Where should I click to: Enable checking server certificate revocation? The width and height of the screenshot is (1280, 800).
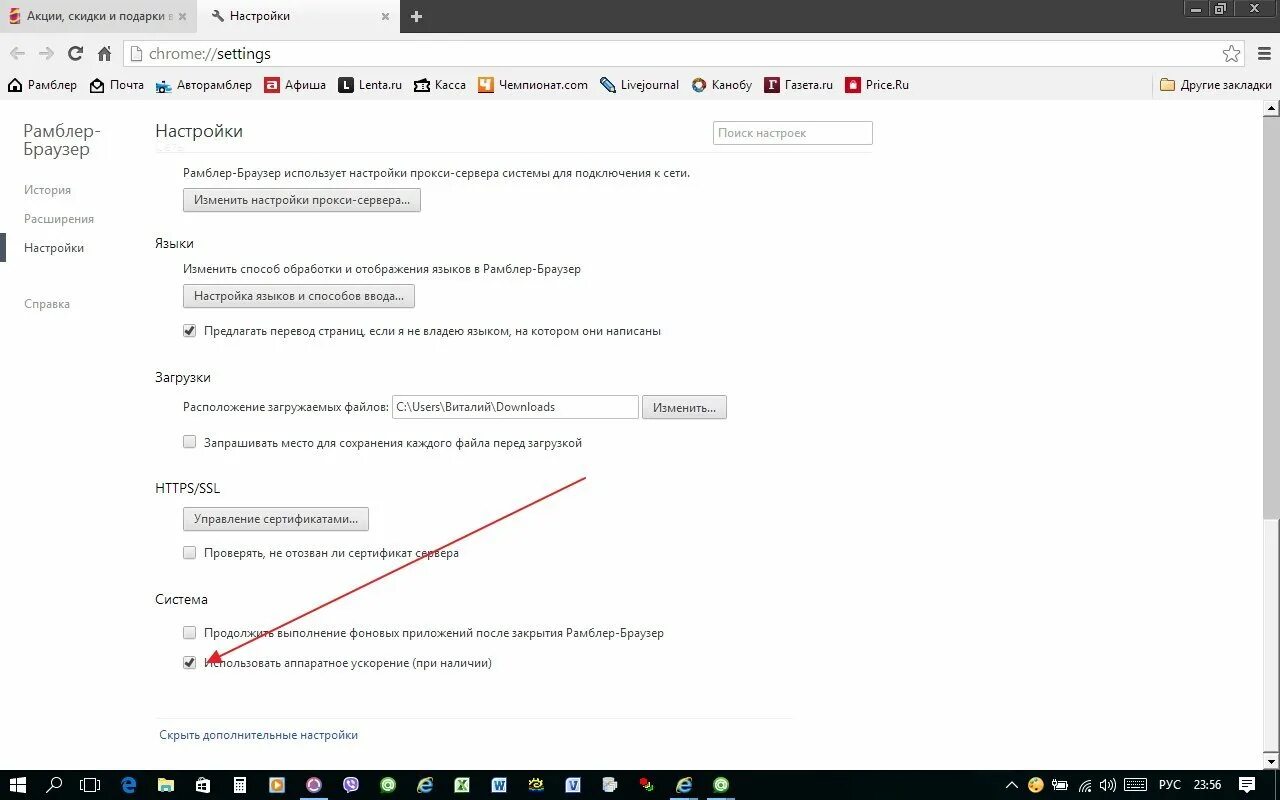(189, 553)
